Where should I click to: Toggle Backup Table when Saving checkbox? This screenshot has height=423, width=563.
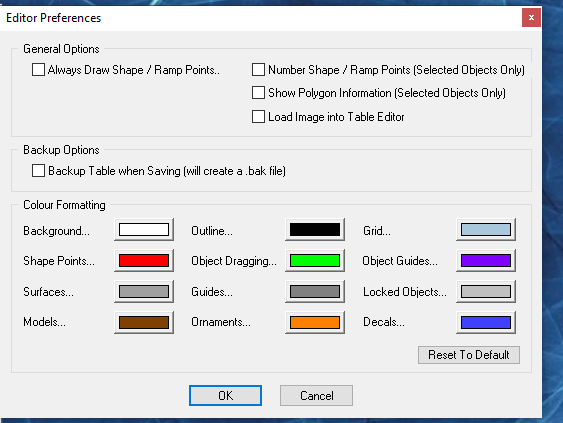click(x=38, y=171)
